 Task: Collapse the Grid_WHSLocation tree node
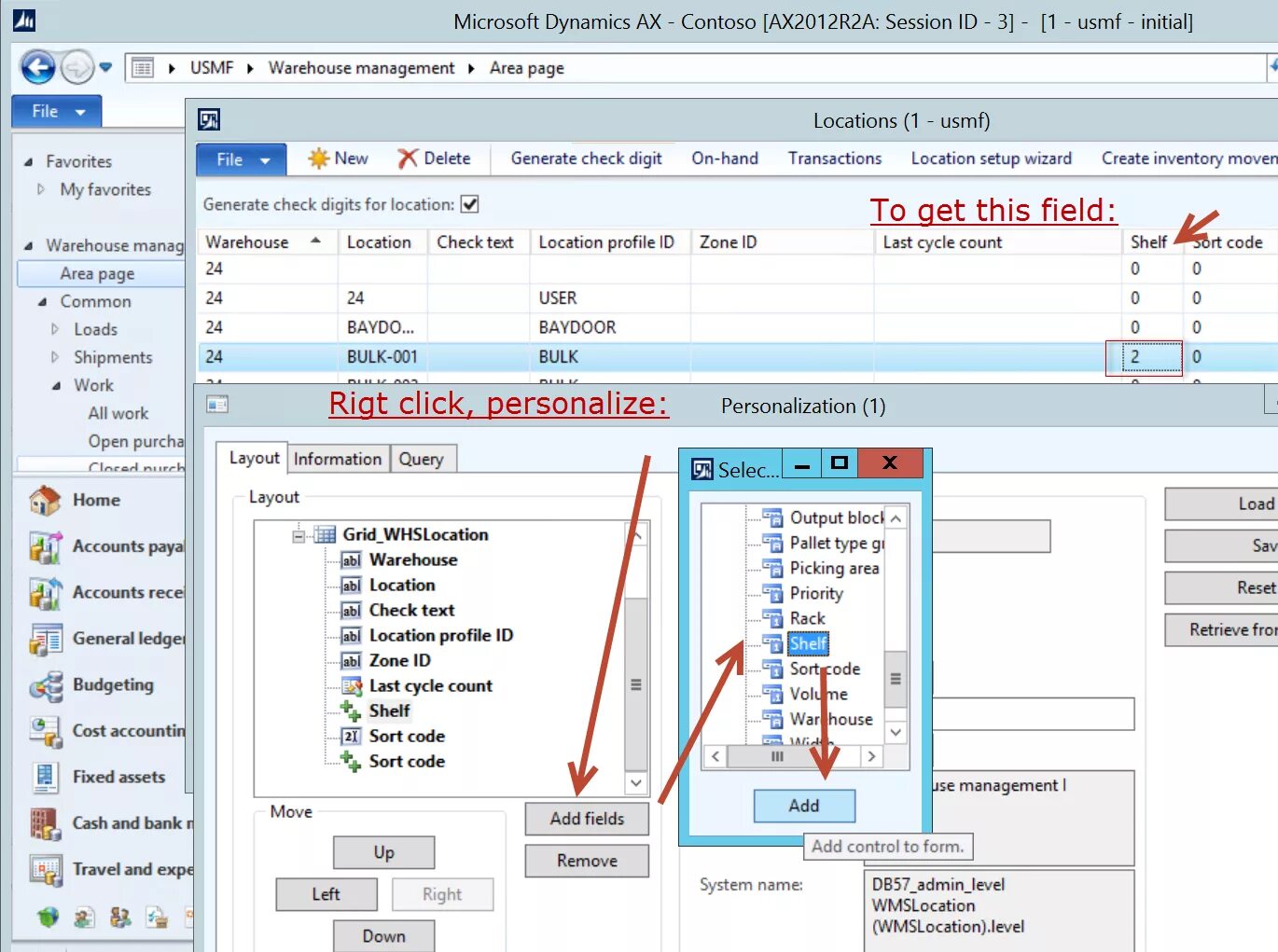point(299,536)
